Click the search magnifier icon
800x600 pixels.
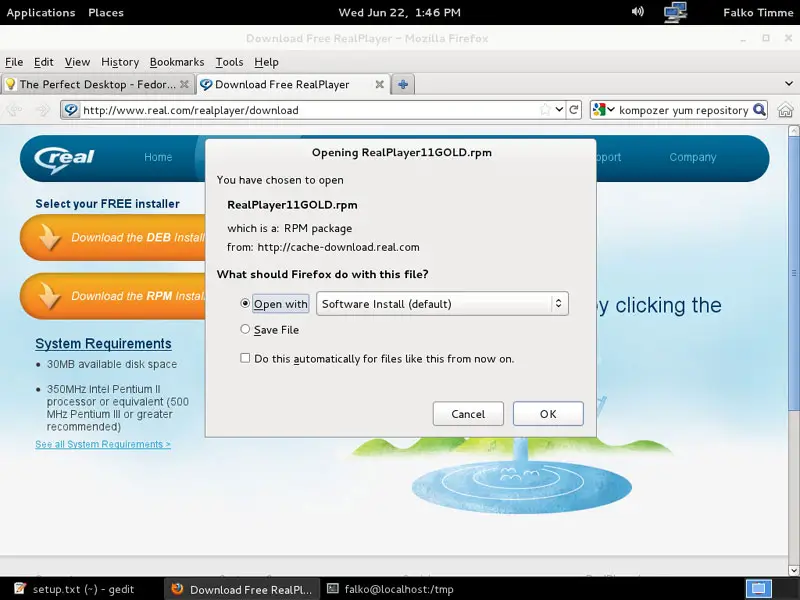click(759, 110)
